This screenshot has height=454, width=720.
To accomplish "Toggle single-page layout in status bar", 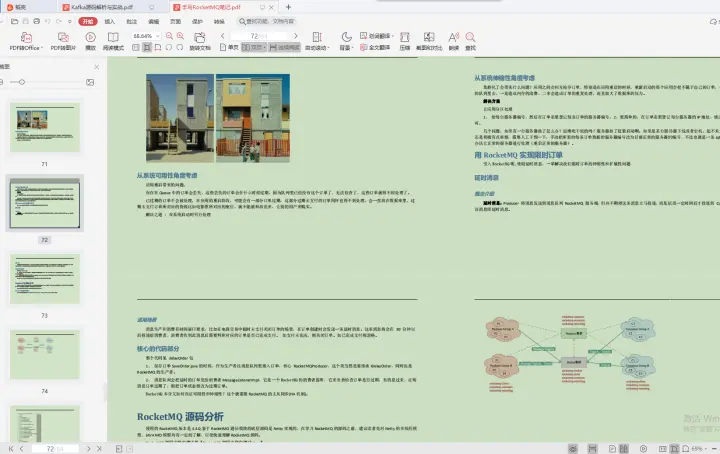I will (x=612, y=448).
